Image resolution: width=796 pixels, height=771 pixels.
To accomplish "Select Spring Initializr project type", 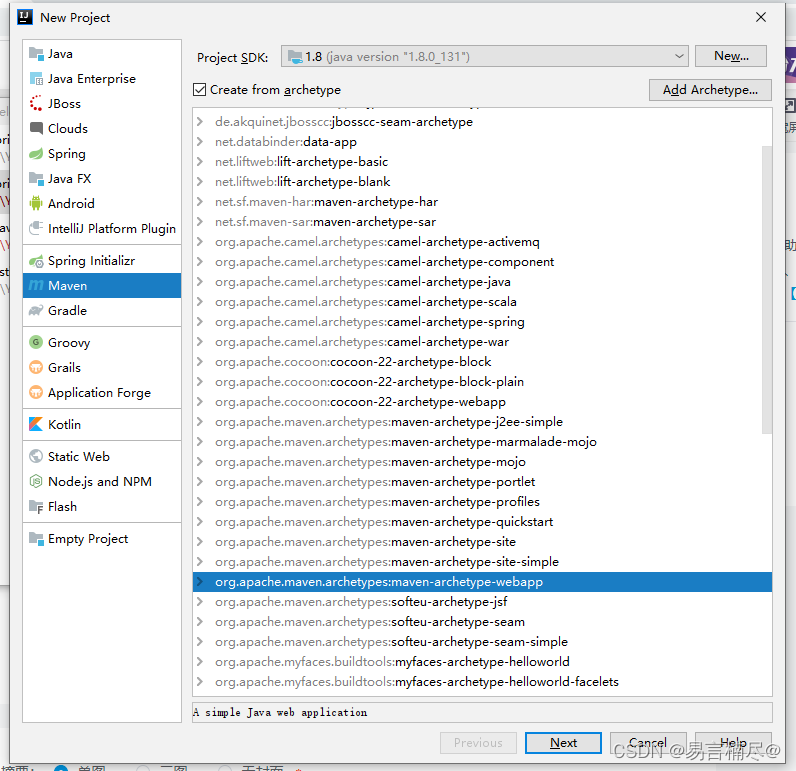I will (x=102, y=261).
